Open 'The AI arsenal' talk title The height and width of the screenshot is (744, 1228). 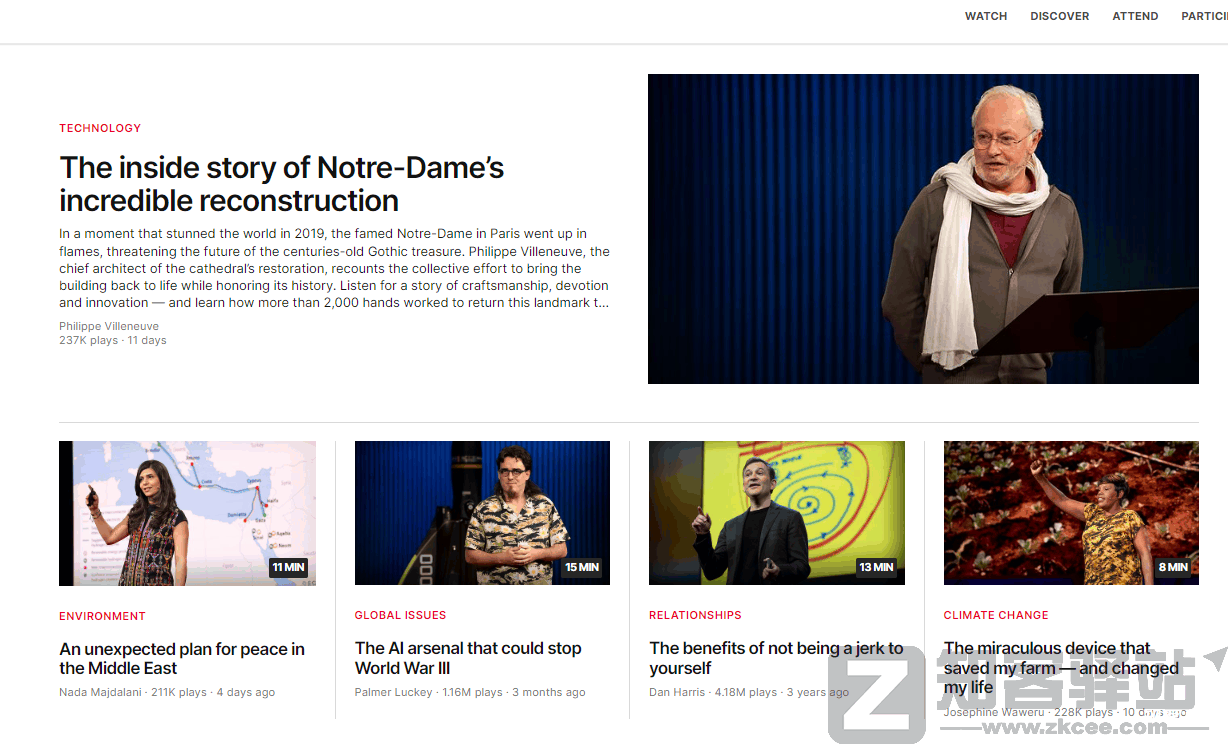click(x=468, y=658)
